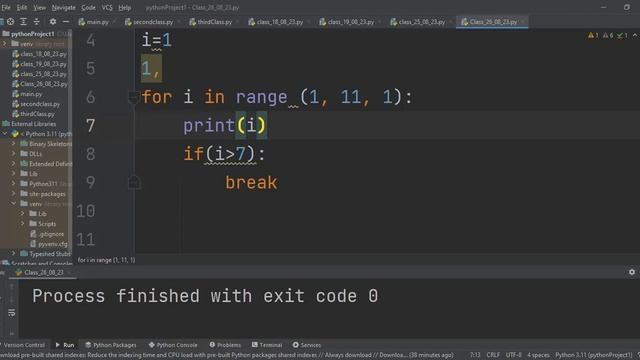Open Python Packages tool window
The width and height of the screenshot is (640, 360).
pyautogui.click(x=111, y=345)
